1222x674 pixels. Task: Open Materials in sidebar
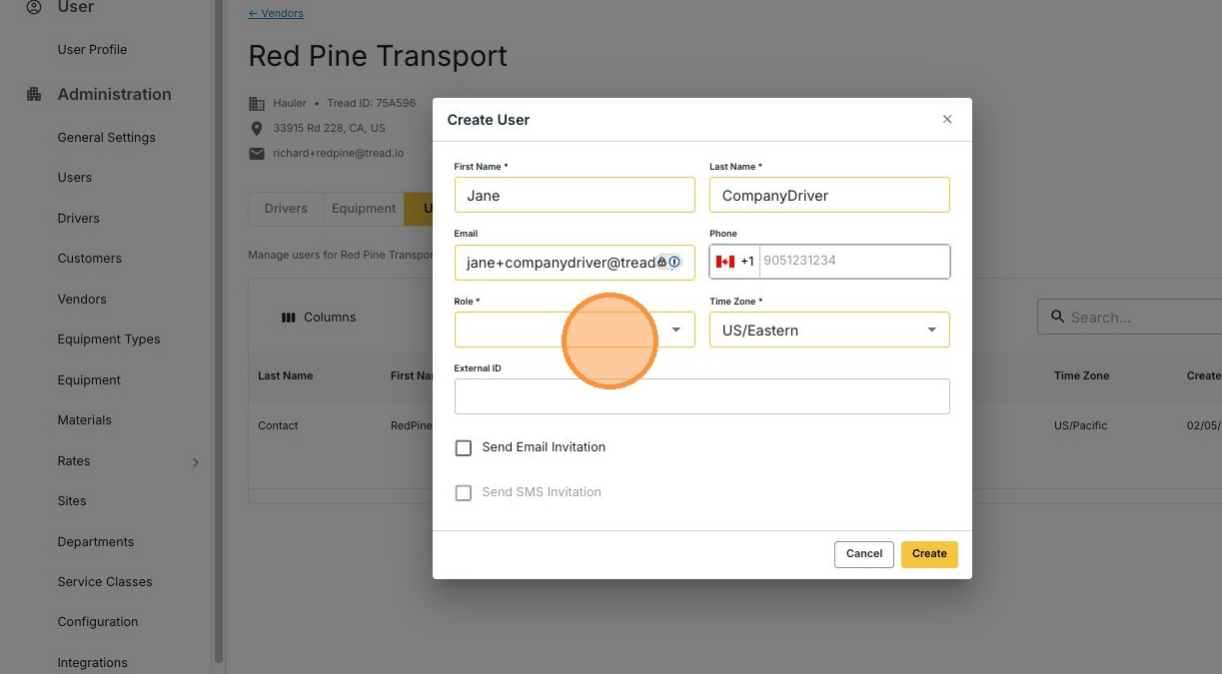(x=84, y=420)
